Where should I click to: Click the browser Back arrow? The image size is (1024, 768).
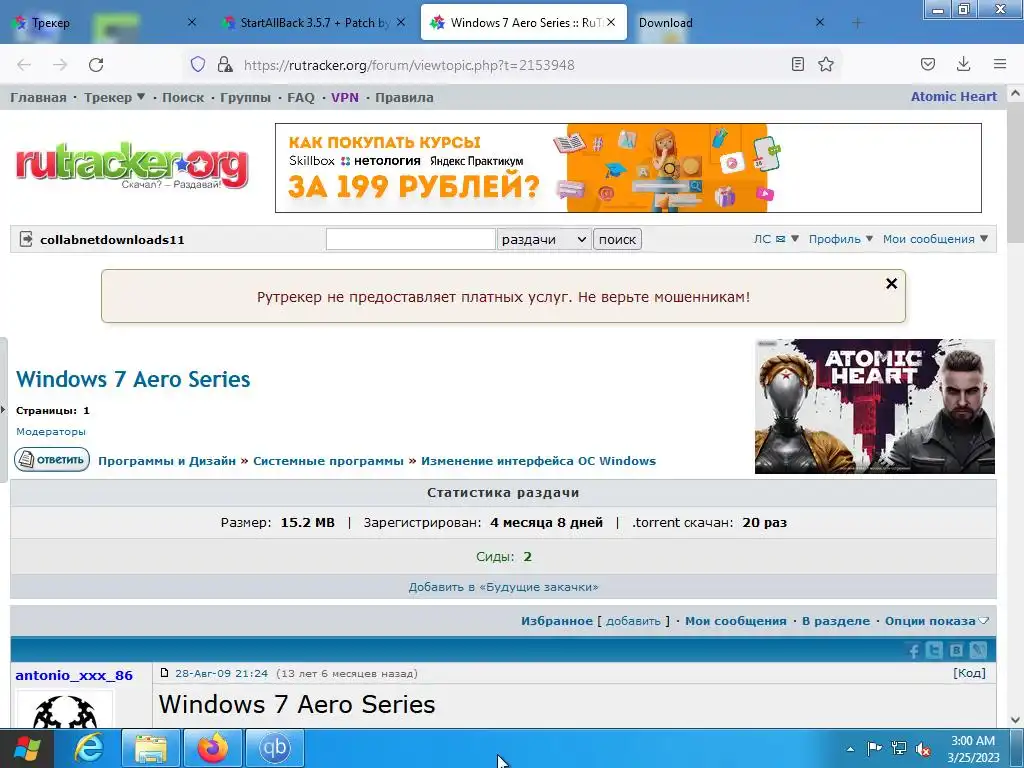point(24,65)
